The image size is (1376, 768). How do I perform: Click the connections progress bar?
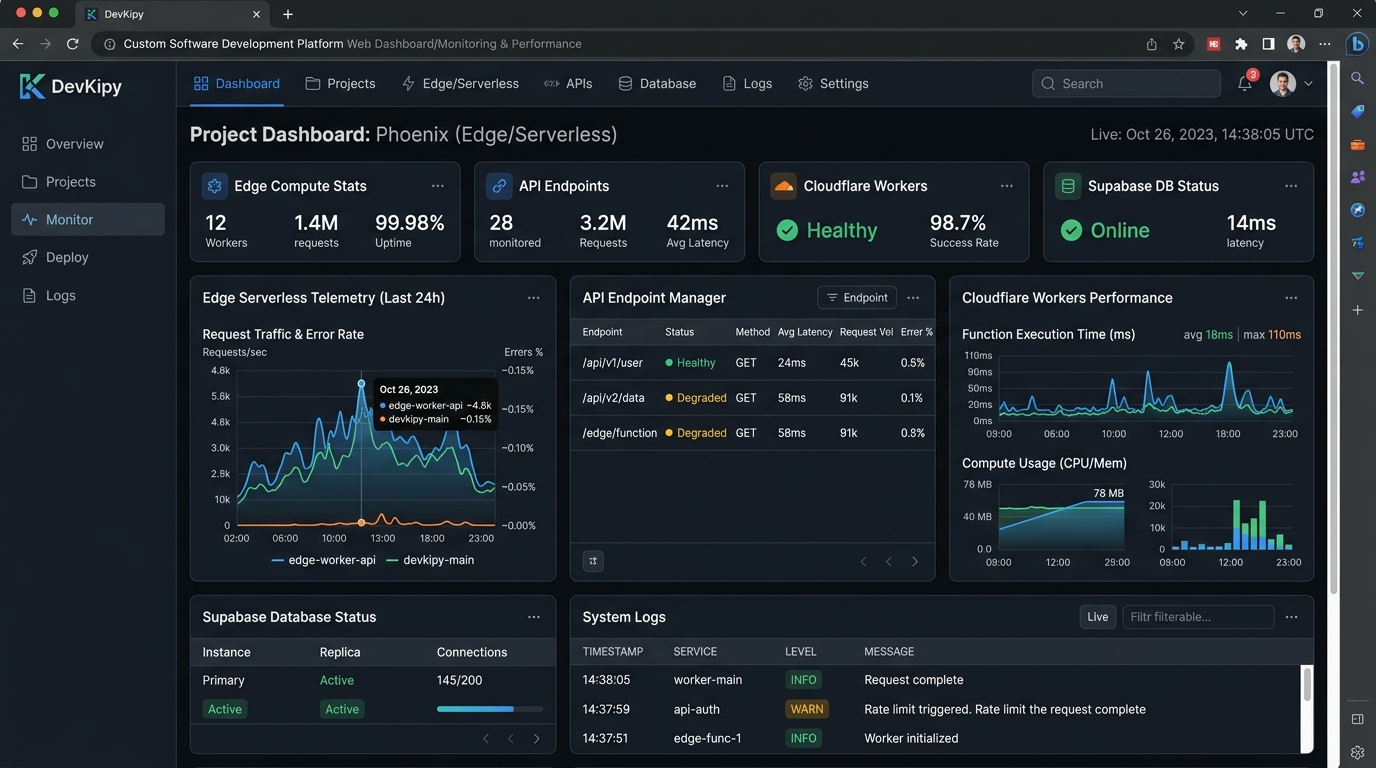tap(490, 709)
